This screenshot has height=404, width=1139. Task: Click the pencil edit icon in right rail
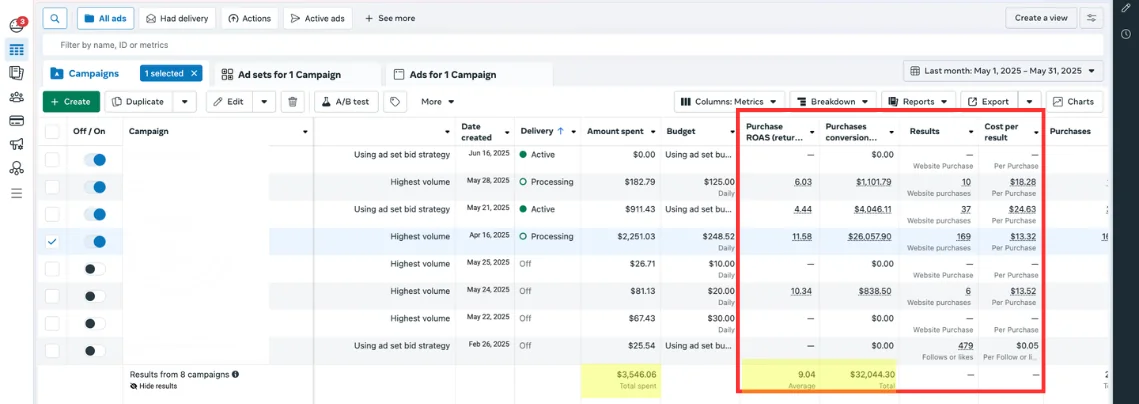coord(1126,8)
